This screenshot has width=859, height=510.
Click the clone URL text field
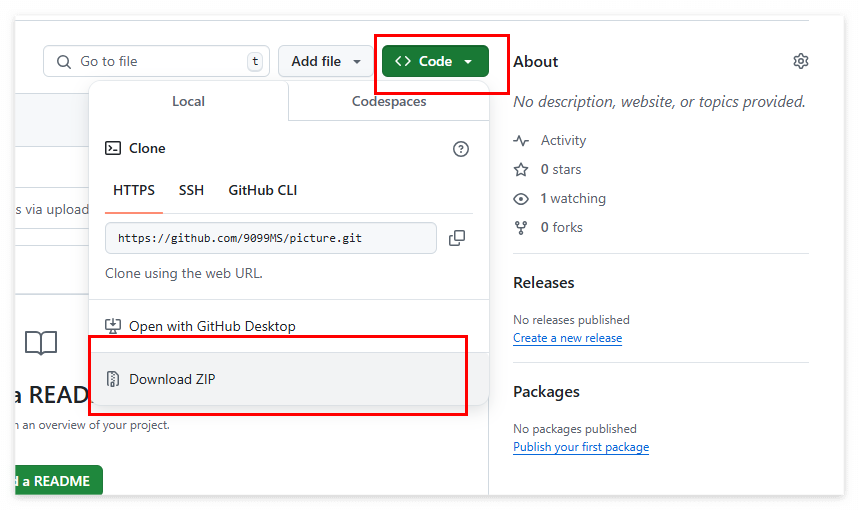(x=271, y=238)
